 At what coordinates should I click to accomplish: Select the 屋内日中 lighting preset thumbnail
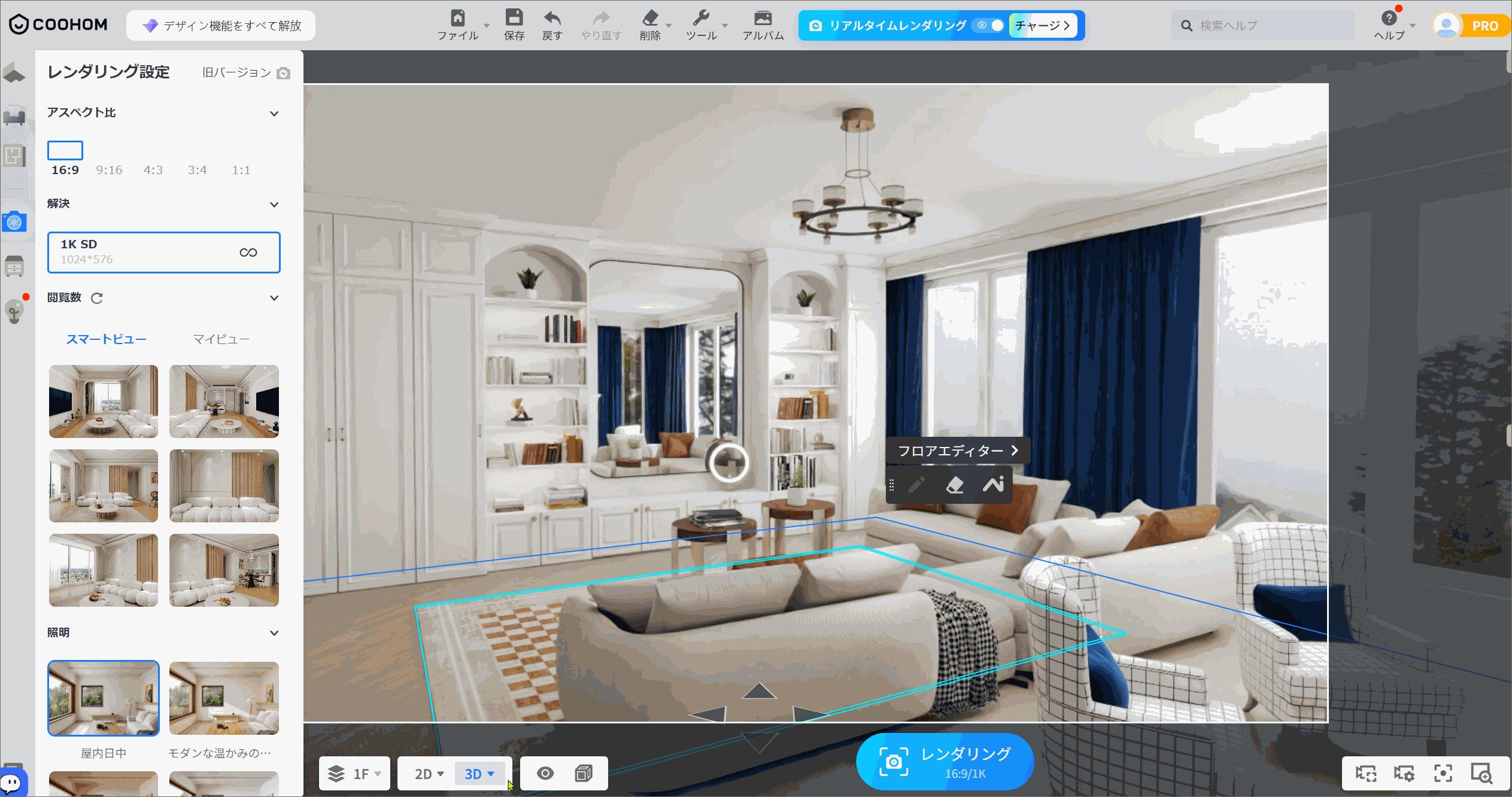[104, 698]
